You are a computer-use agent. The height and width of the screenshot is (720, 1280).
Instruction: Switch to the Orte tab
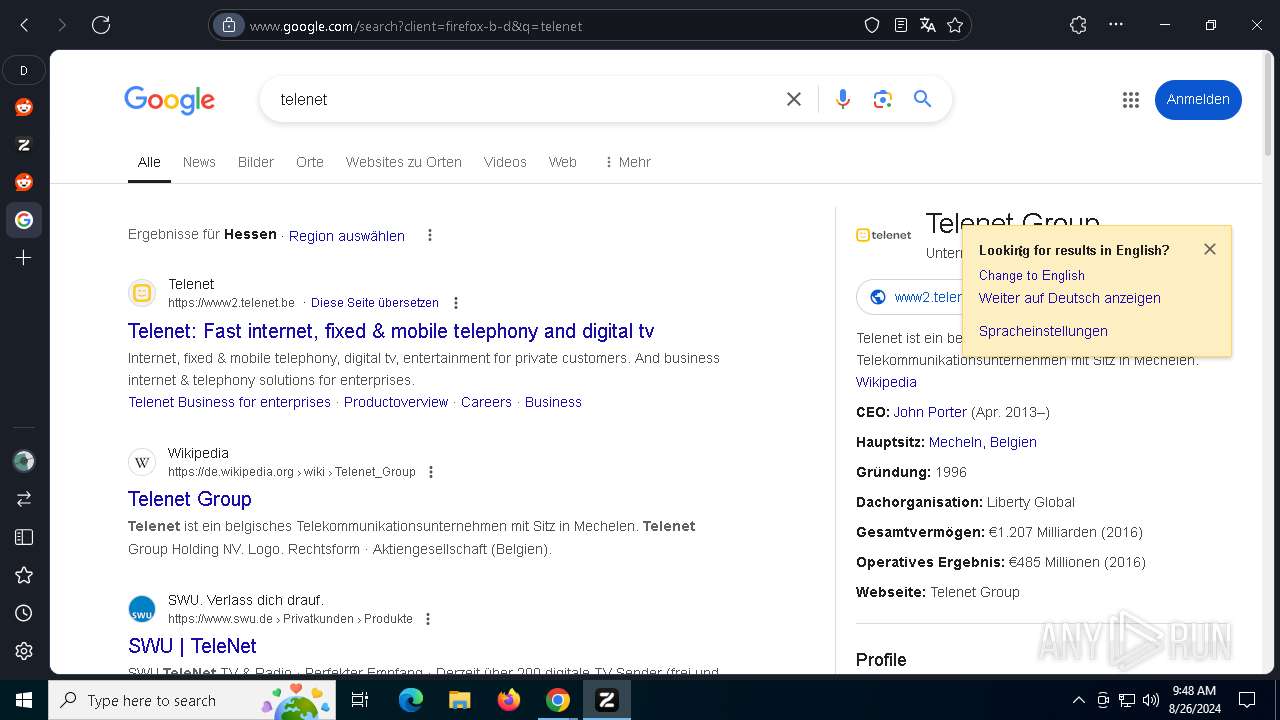(x=310, y=162)
